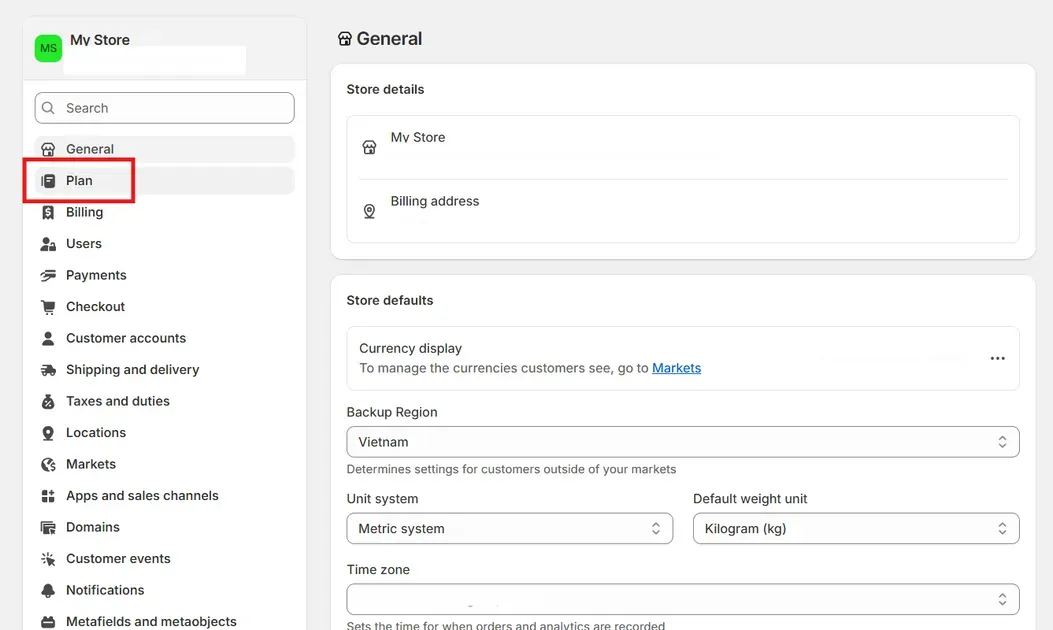This screenshot has height=630, width=1053.
Task: Click the Markets globe icon
Action: click(48, 464)
